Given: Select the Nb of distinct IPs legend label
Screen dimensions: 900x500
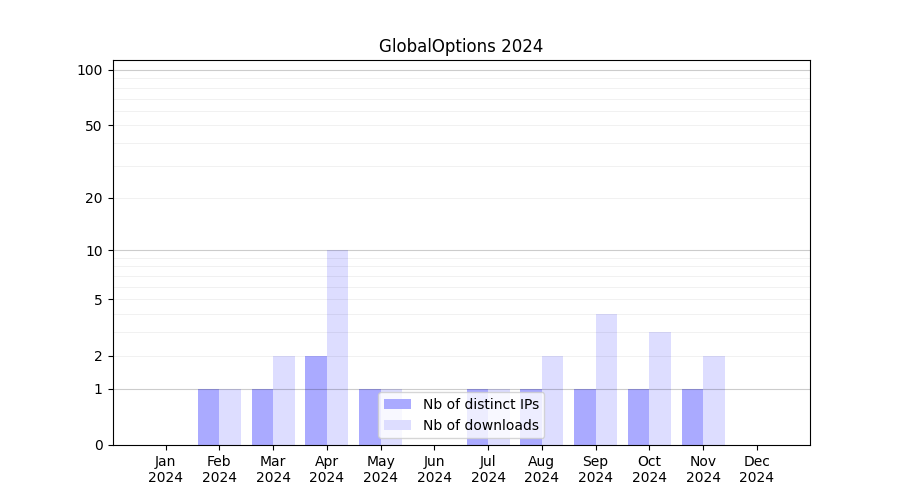Looking at the screenshot, I should coord(480,404).
